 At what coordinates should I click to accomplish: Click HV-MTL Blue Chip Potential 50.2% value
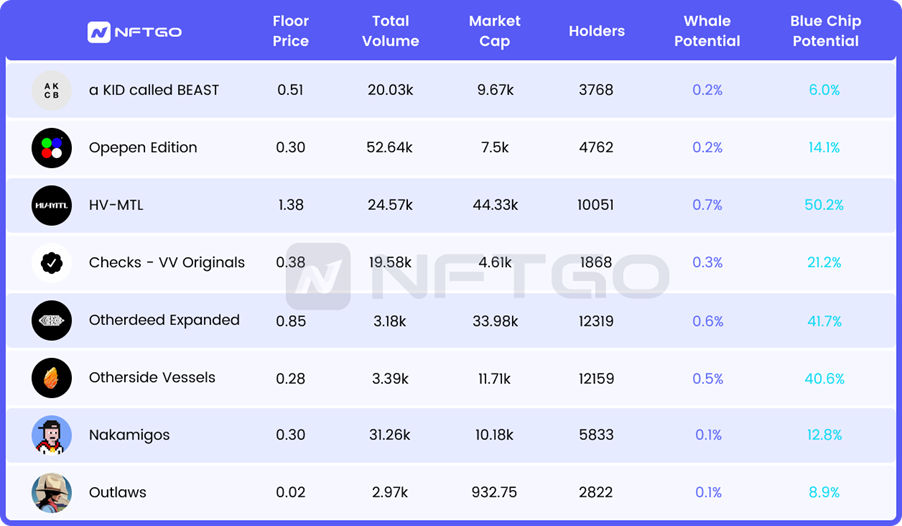point(824,205)
